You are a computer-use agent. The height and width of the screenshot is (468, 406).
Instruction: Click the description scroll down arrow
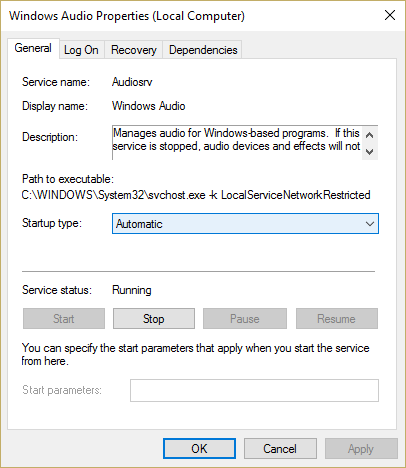pyautogui.click(x=370, y=152)
